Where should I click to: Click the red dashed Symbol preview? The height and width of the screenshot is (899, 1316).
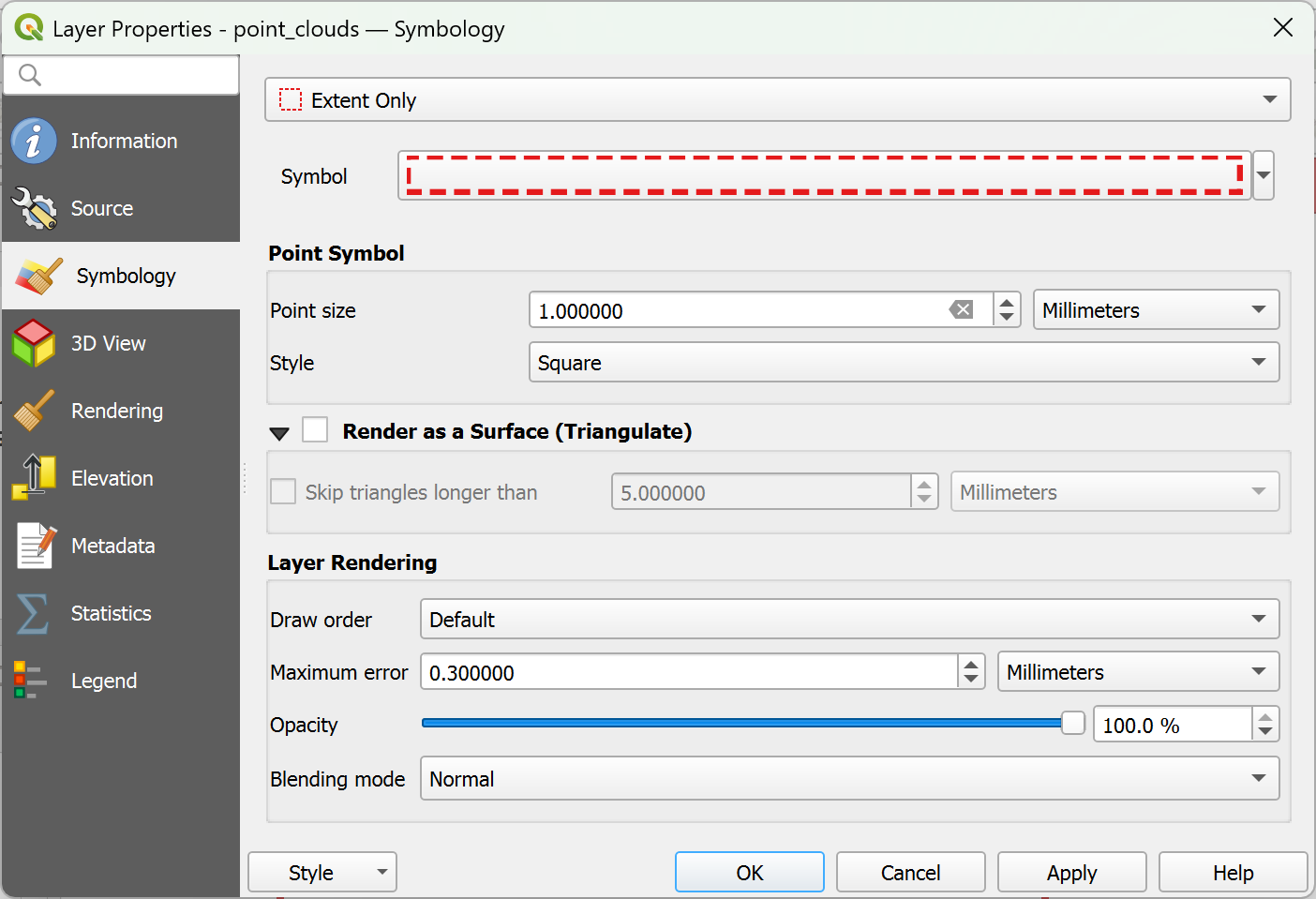point(825,175)
